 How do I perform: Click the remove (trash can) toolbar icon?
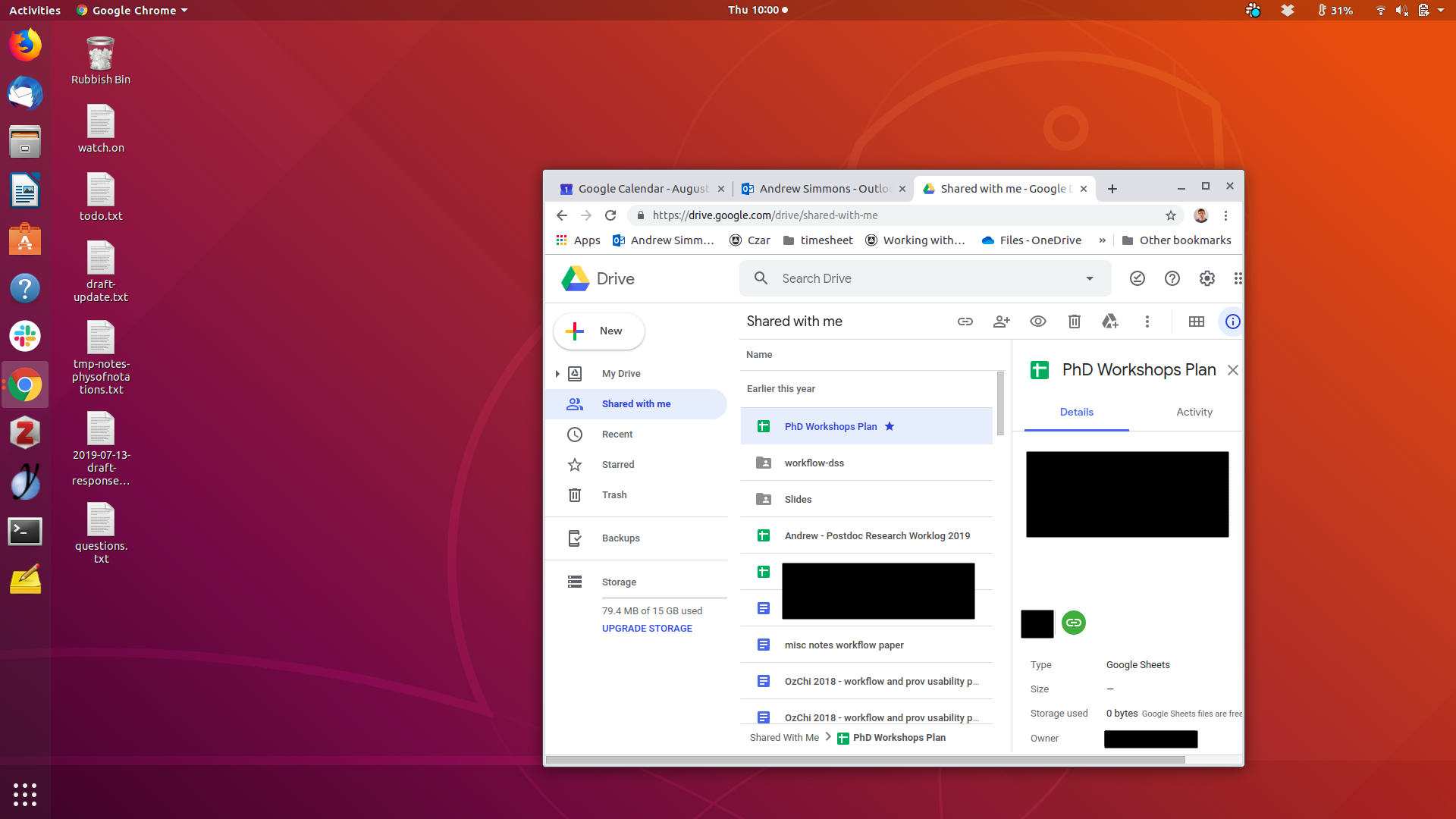[x=1074, y=322]
